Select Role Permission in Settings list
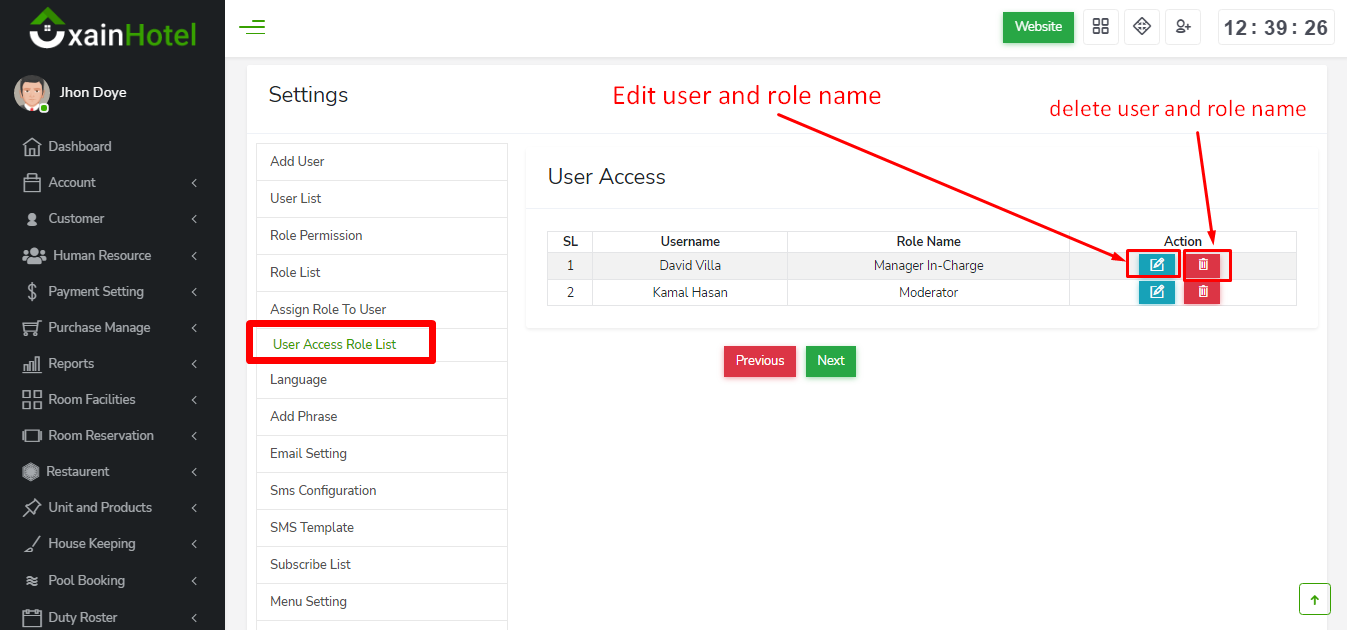 pyautogui.click(x=316, y=235)
